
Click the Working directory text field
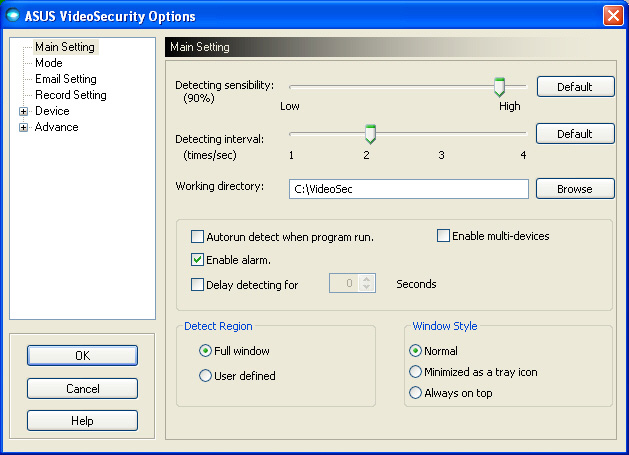click(408, 189)
